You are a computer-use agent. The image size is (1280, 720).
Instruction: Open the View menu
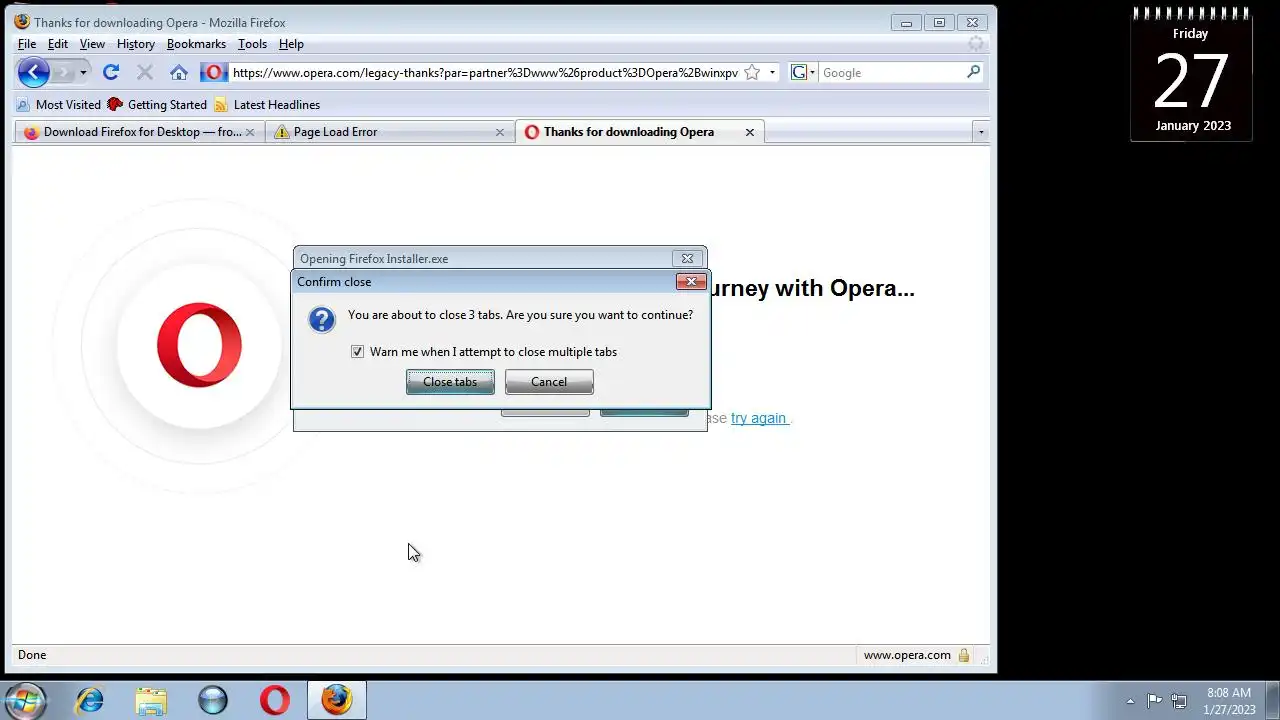[x=92, y=44]
